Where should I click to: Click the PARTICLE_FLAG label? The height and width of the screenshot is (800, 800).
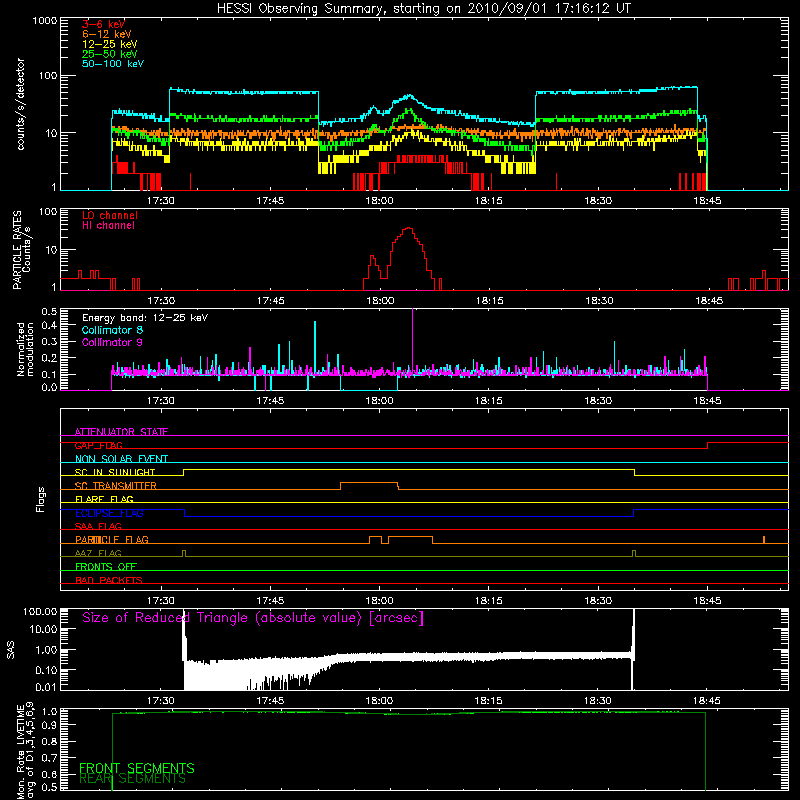(x=112, y=539)
